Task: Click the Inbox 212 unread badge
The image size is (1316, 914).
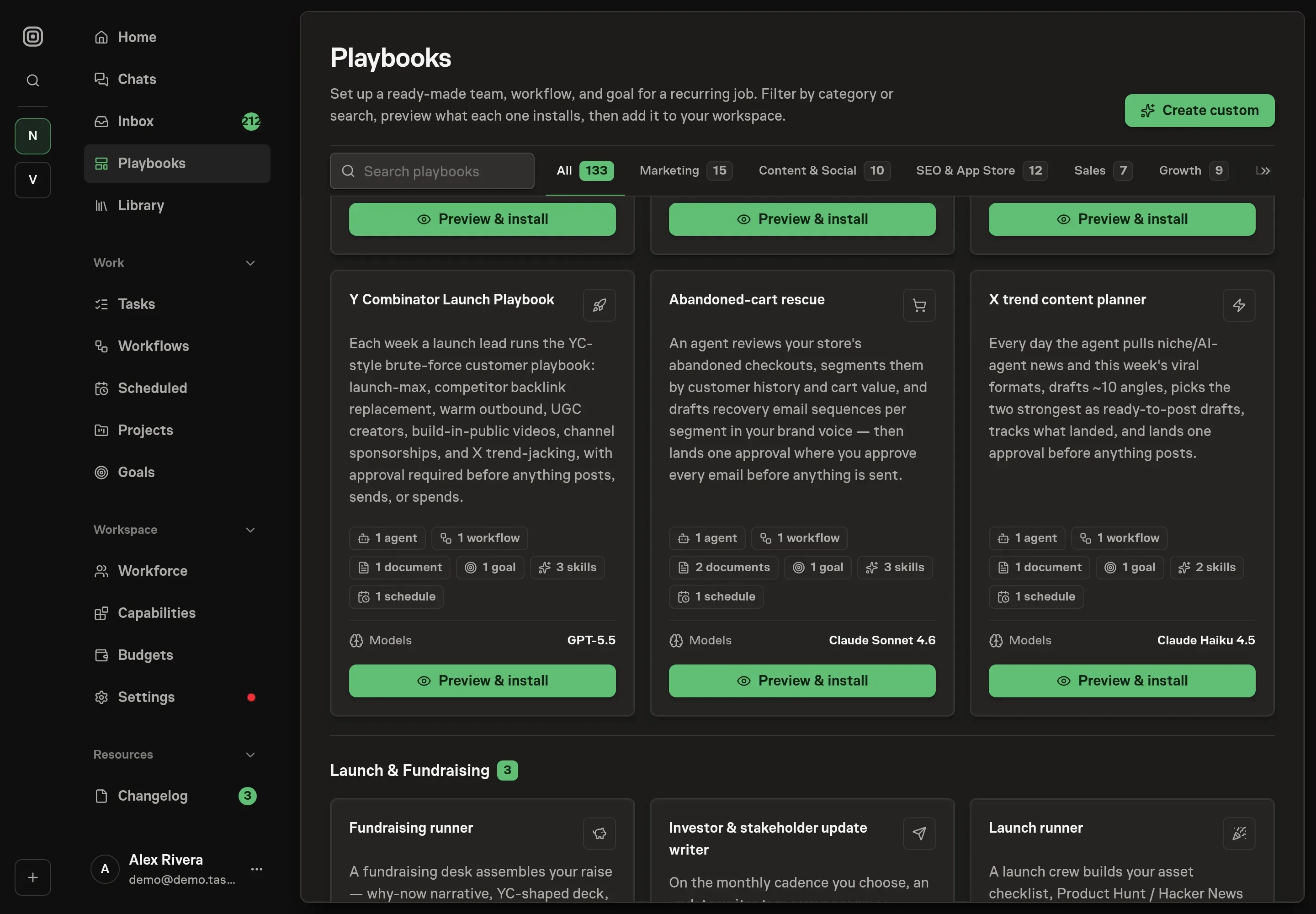Action: [x=251, y=122]
